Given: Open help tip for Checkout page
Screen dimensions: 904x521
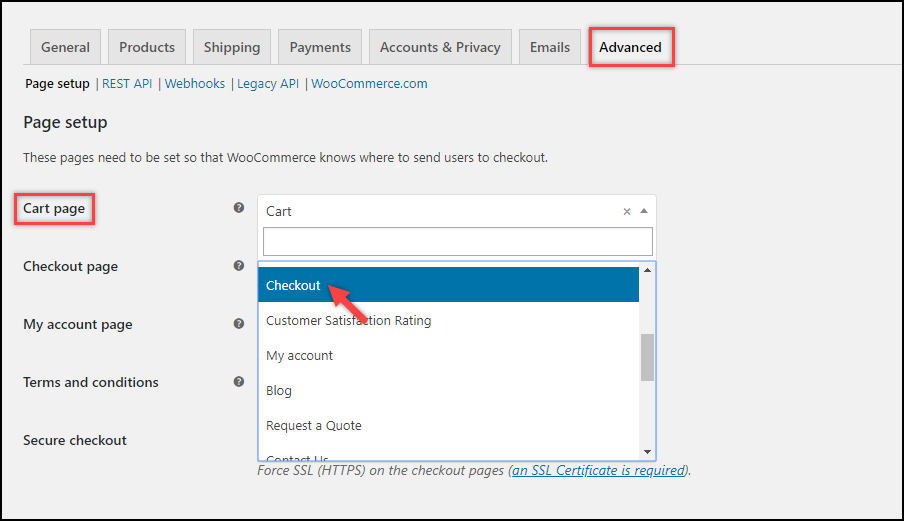Looking at the screenshot, I should [239, 266].
